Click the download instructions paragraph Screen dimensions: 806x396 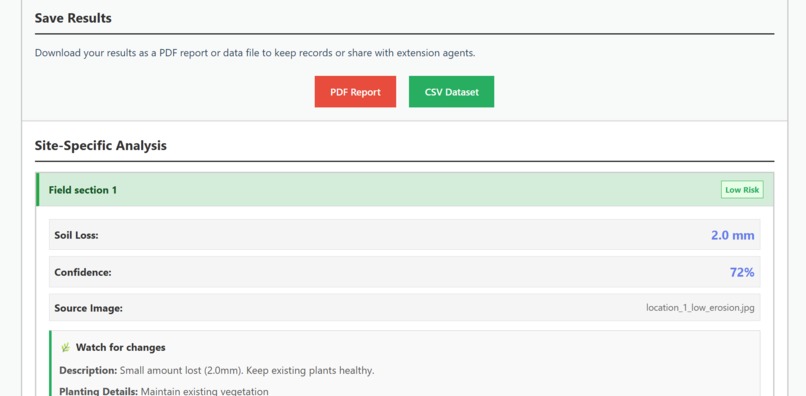pos(255,53)
